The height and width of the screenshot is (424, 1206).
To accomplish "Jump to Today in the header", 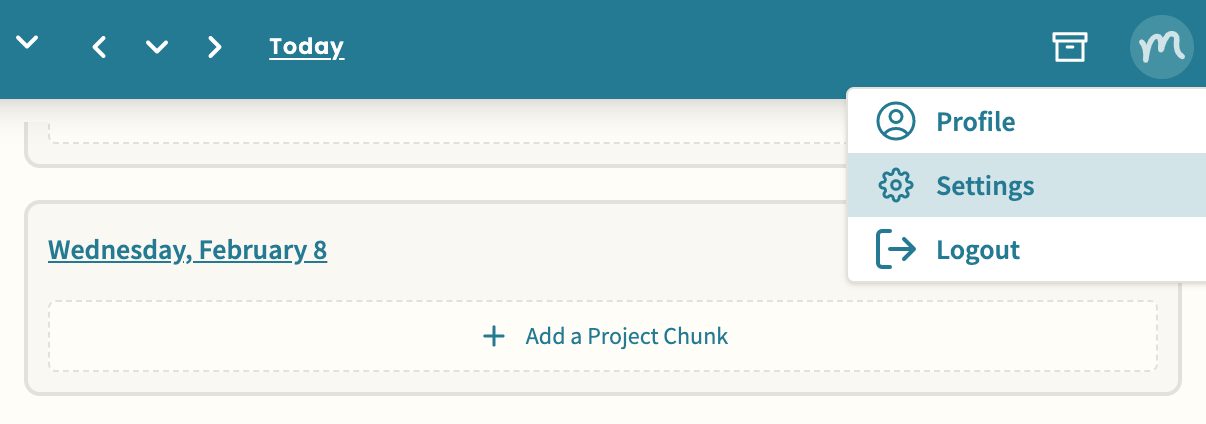I will (x=307, y=47).
